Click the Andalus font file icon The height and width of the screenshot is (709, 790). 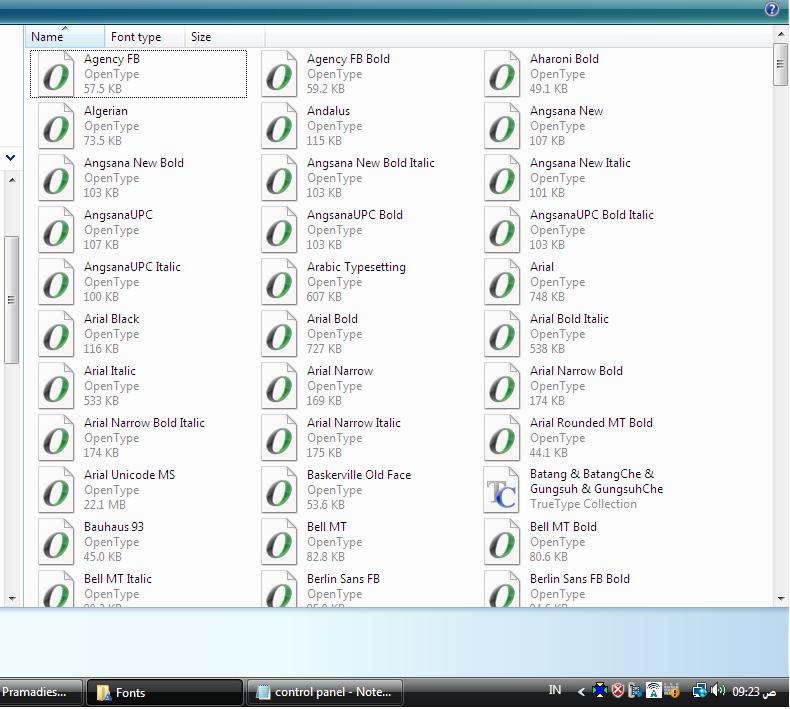(x=279, y=126)
